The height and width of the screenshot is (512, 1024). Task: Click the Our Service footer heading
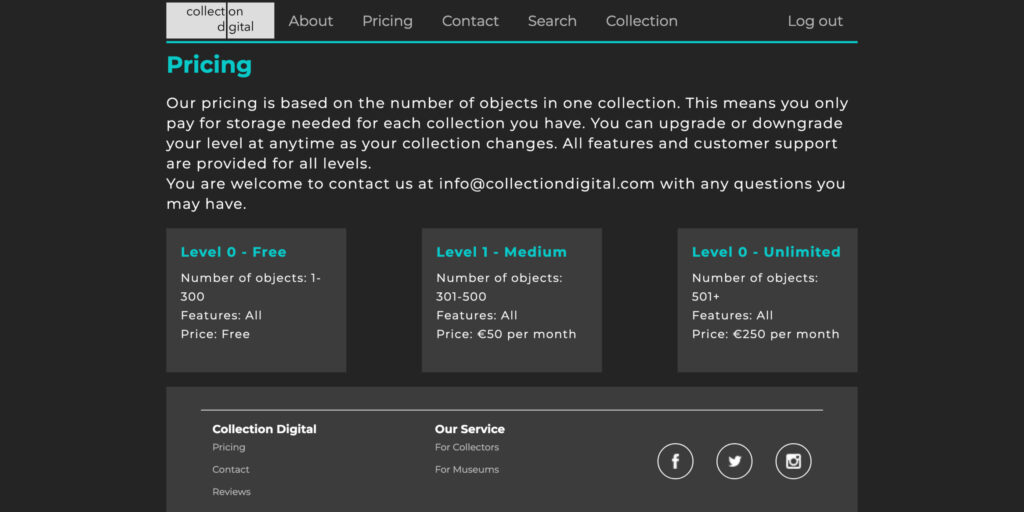click(470, 429)
